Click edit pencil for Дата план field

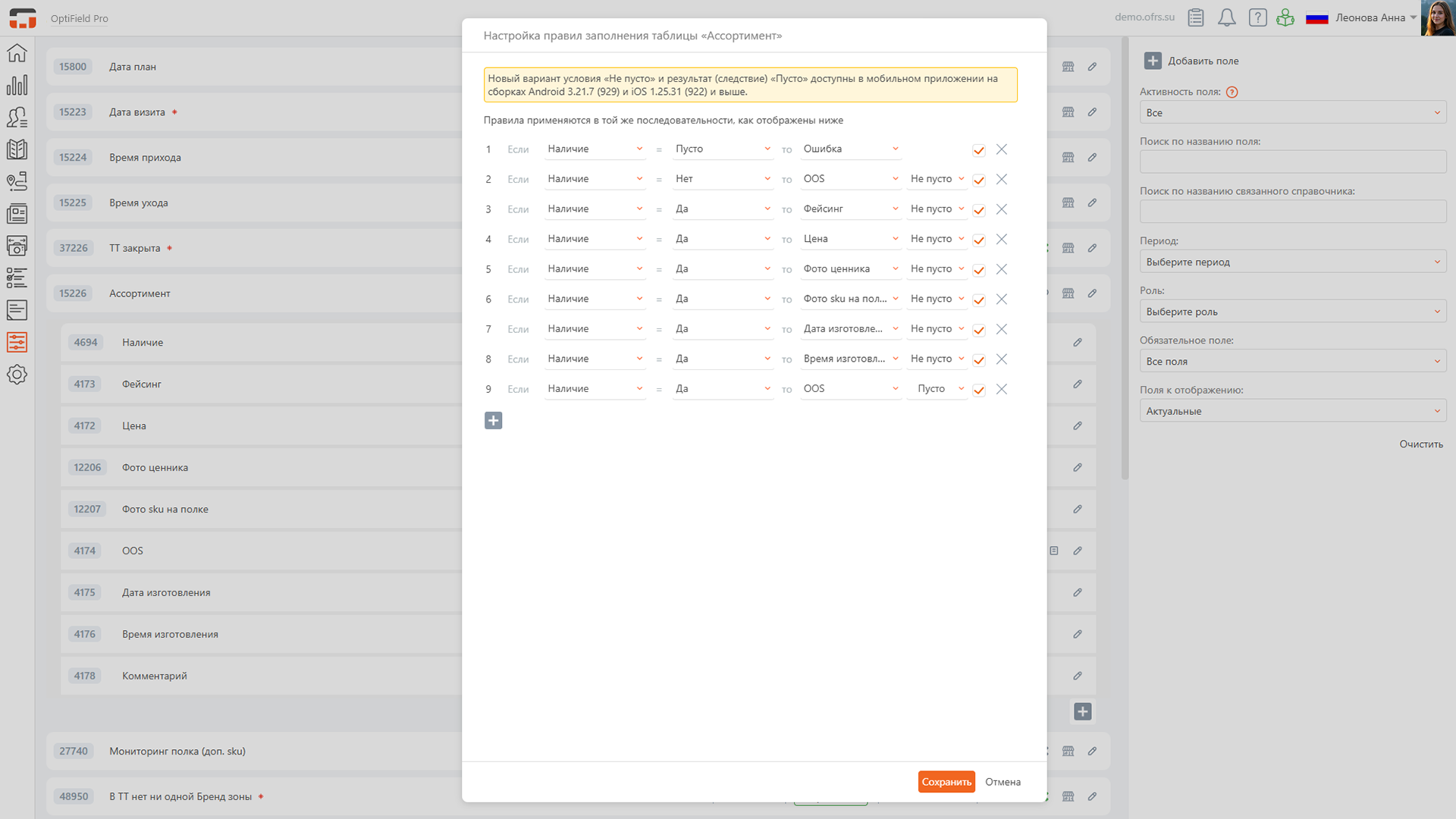[1092, 67]
